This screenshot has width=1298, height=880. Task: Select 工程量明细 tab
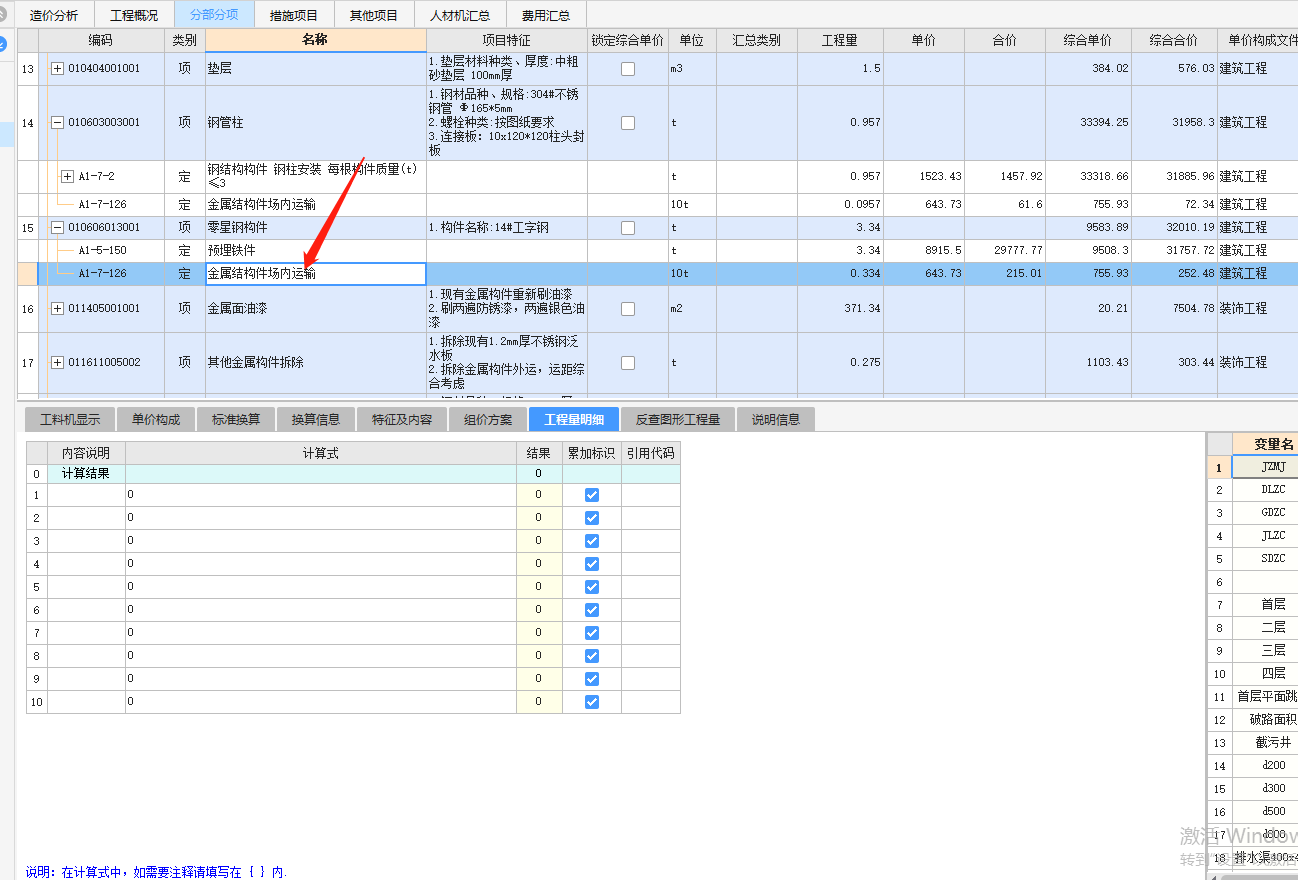[x=574, y=420]
